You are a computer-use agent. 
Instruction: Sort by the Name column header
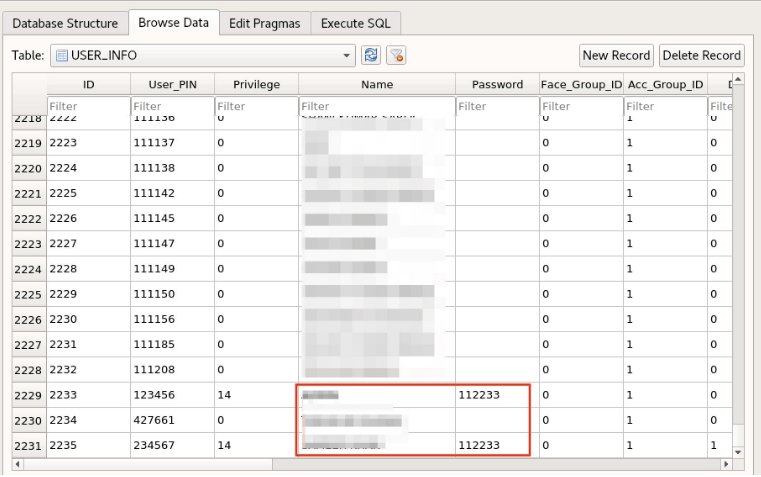pos(377,84)
